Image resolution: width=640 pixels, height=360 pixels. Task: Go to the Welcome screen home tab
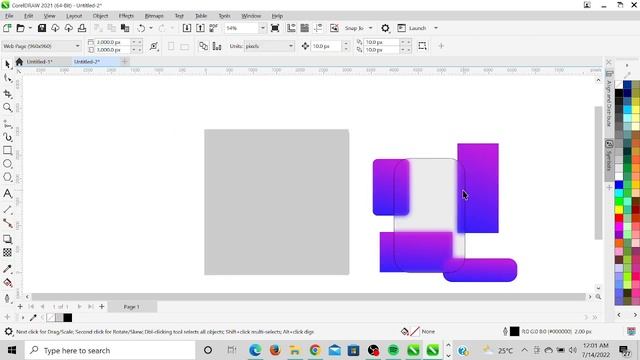[x=19, y=62]
